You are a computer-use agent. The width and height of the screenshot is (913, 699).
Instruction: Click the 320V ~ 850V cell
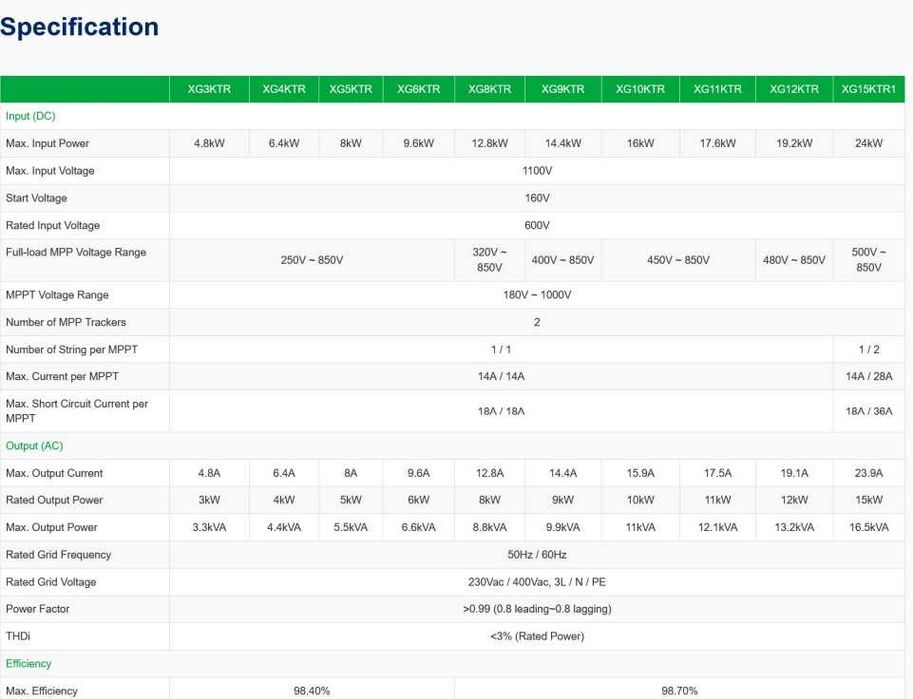[x=490, y=260]
